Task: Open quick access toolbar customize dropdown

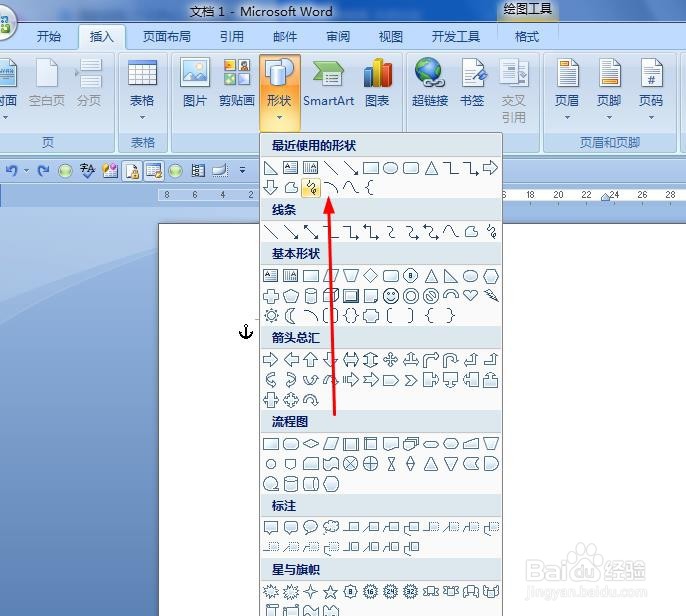Action: pos(242,170)
